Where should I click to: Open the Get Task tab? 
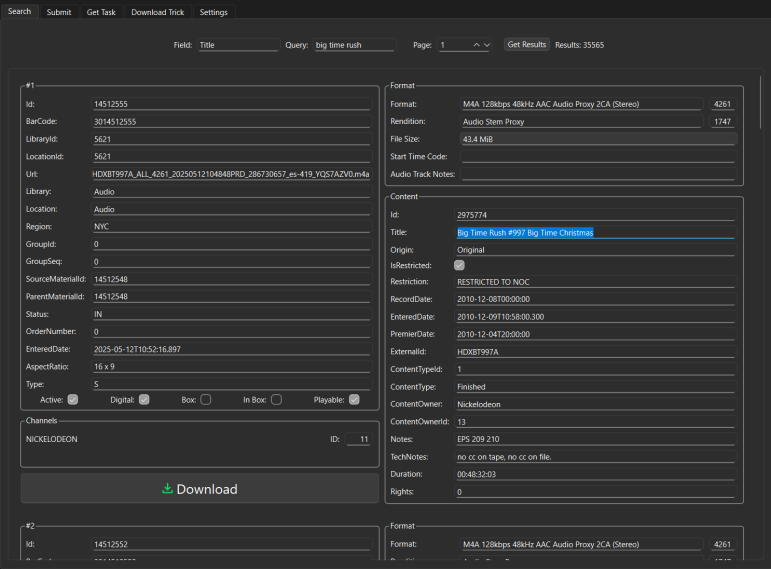click(x=101, y=12)
